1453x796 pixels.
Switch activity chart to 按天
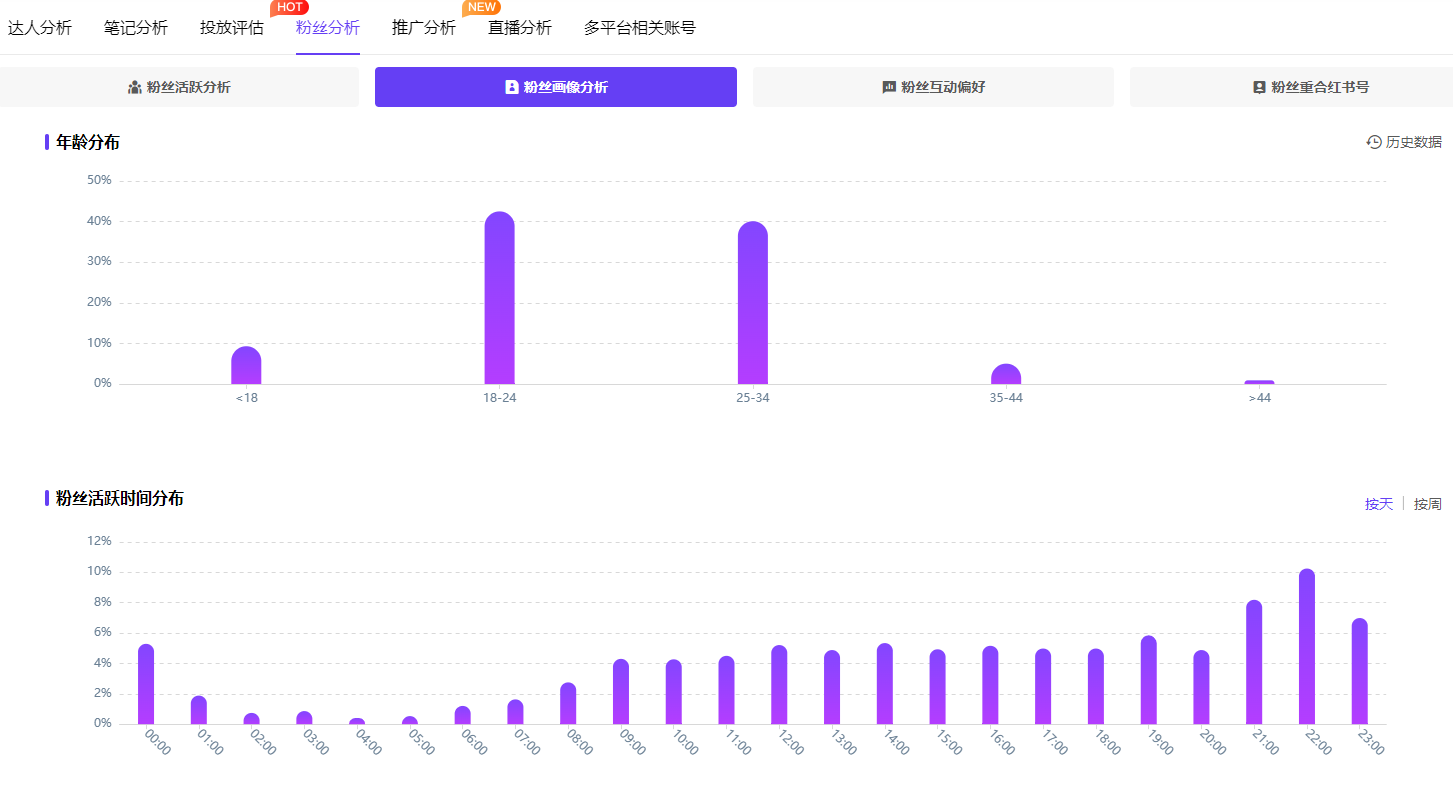(1379, 504)
